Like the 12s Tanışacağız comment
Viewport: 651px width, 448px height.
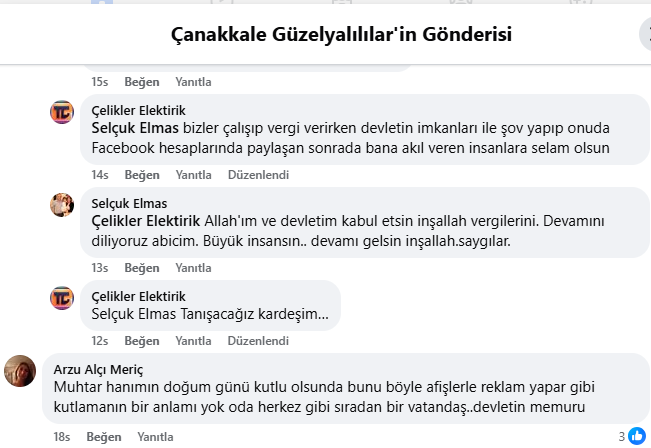point(142,341)
